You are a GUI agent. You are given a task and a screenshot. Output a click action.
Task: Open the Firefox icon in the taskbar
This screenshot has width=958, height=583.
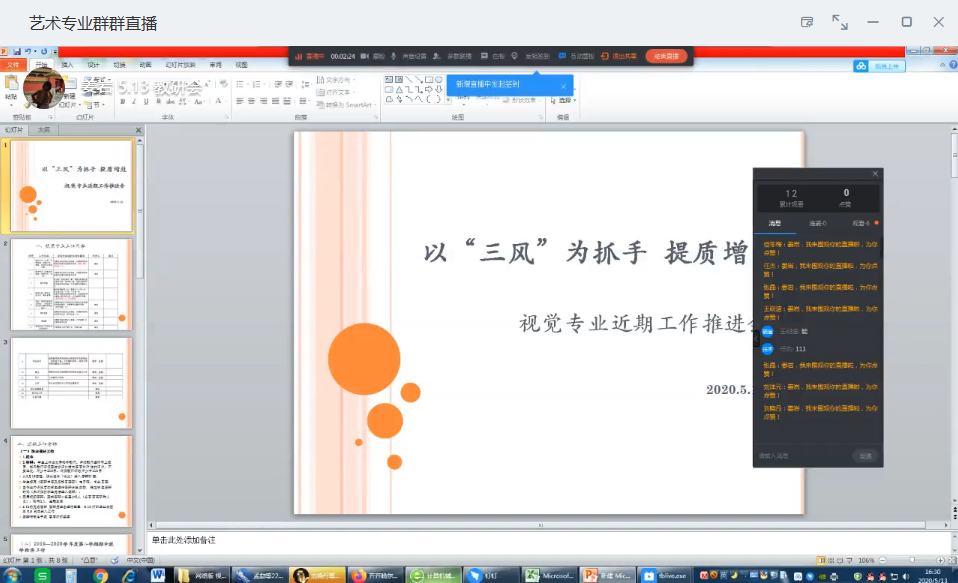357,575
